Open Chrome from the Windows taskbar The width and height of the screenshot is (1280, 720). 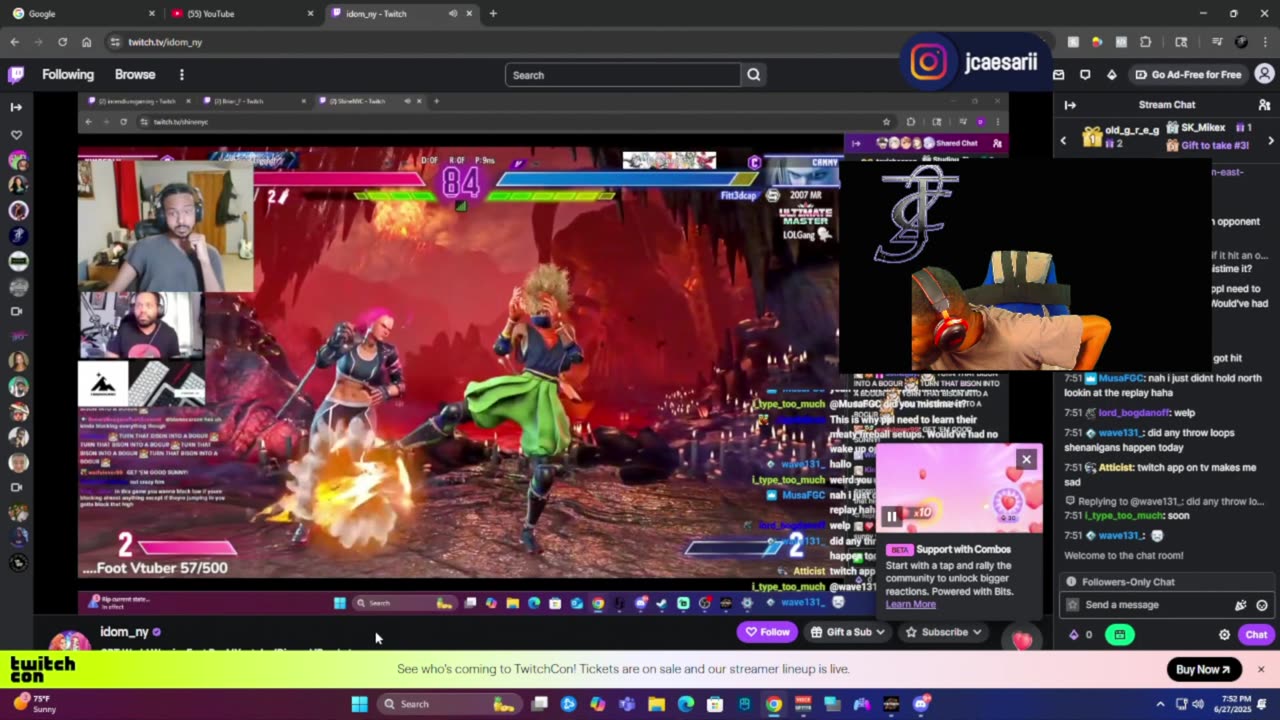click(774, 704)
